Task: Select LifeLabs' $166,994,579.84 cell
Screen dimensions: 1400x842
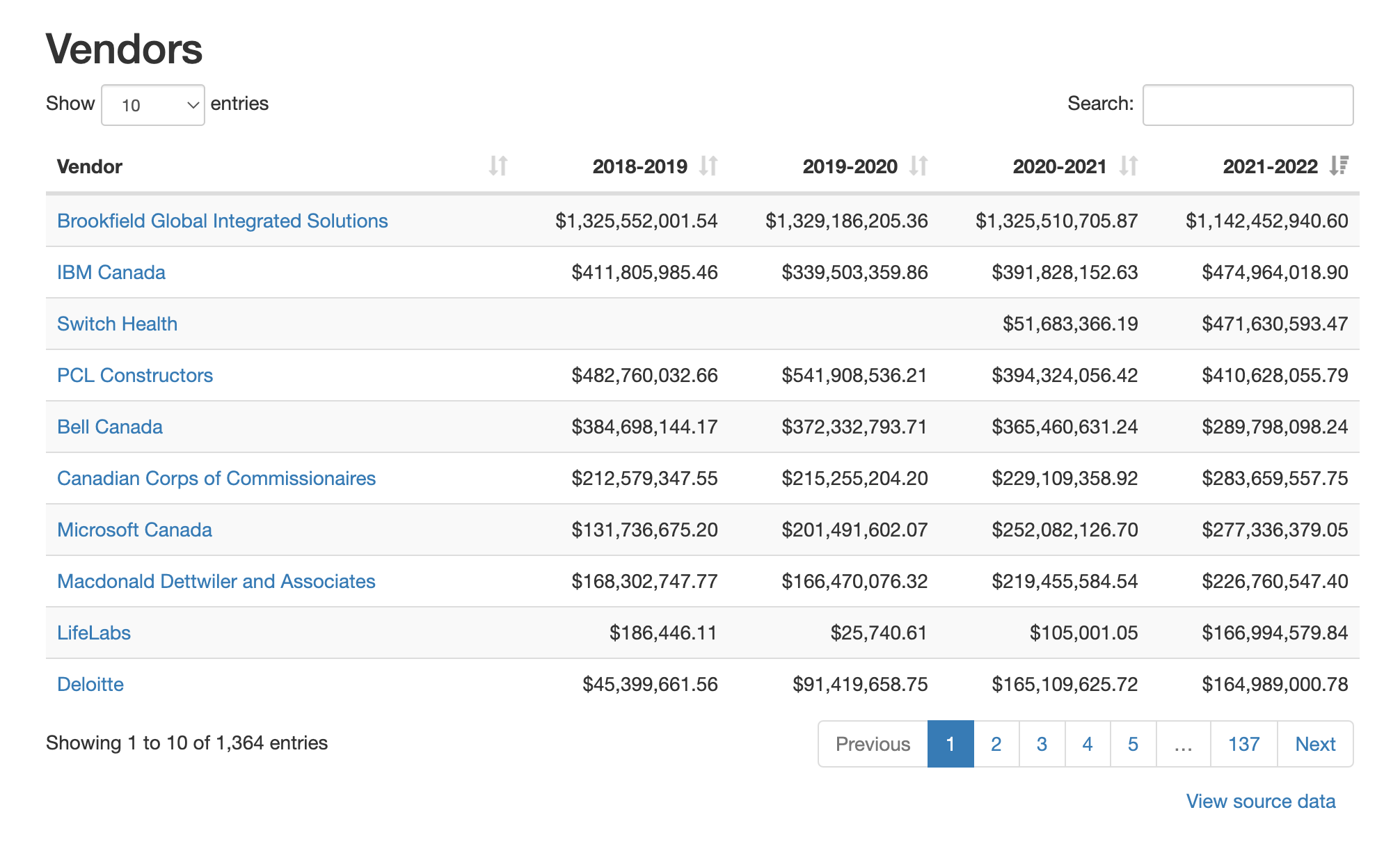Action: tap(1275, 633)
